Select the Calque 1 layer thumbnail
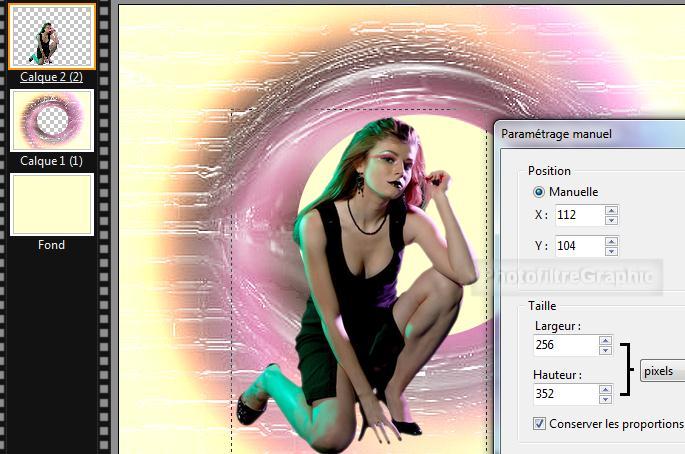Image resolution: width=685 pixels, height=454 pixels. point(52,121)
